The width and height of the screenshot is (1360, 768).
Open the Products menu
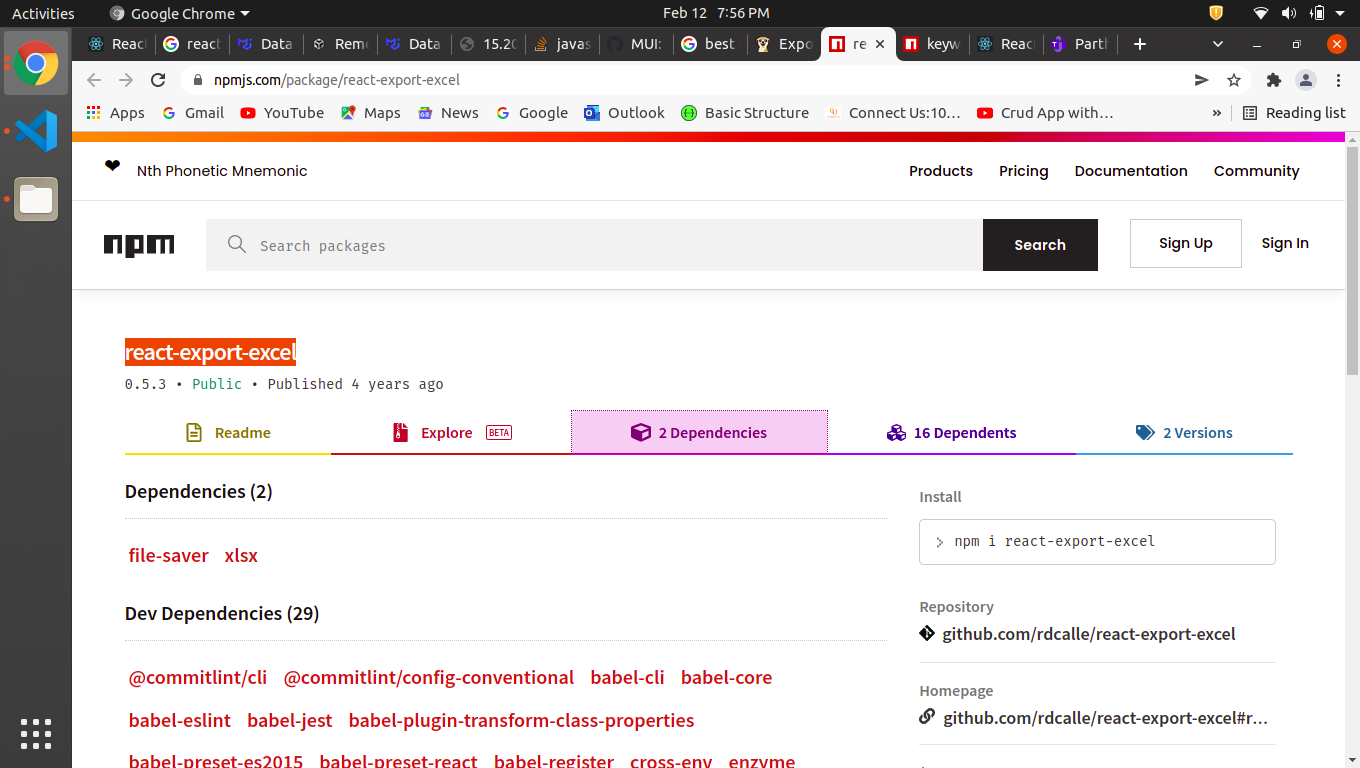(941, 171)
